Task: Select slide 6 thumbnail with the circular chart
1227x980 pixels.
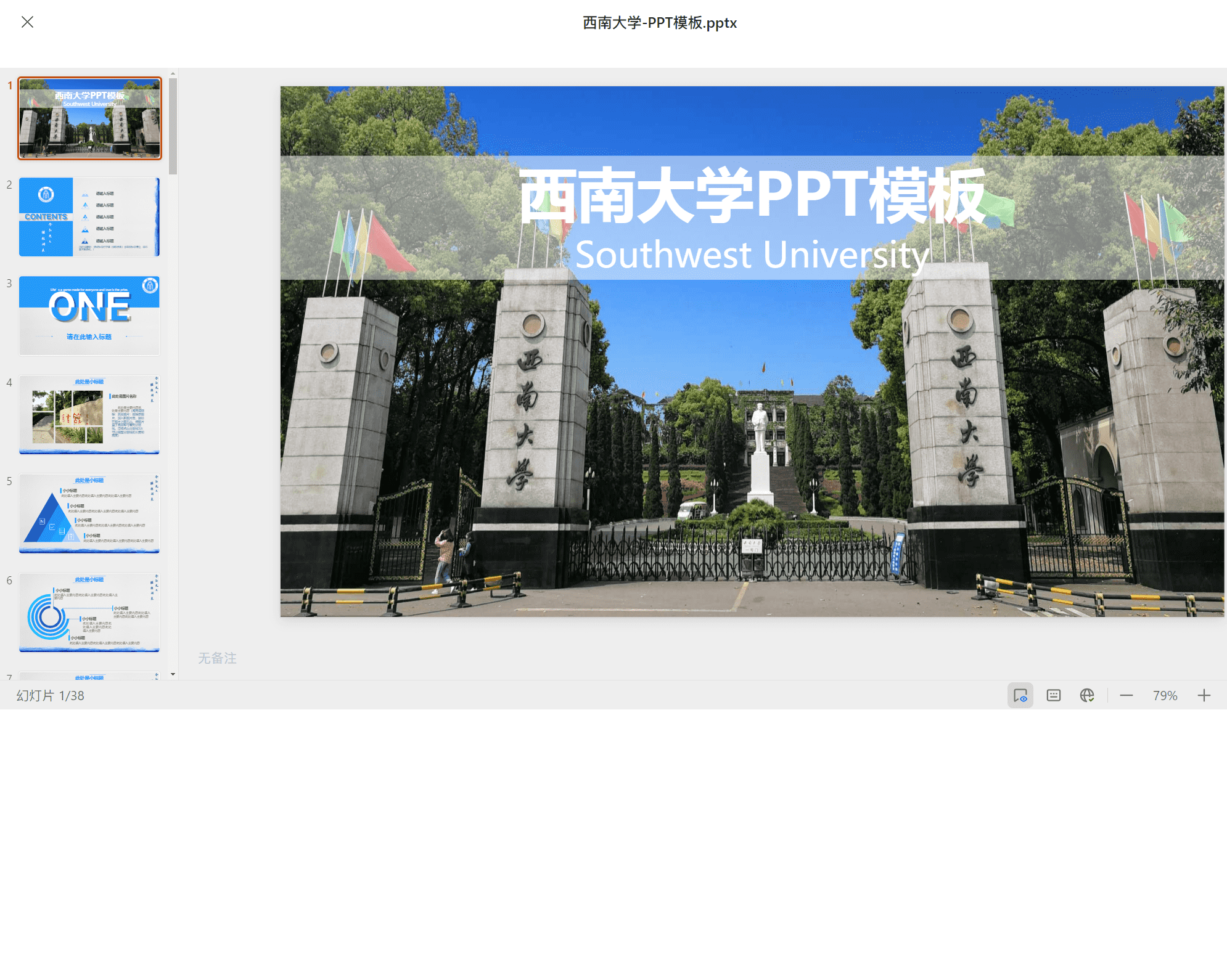Action: pyautogui.click(x=89, y=612)
